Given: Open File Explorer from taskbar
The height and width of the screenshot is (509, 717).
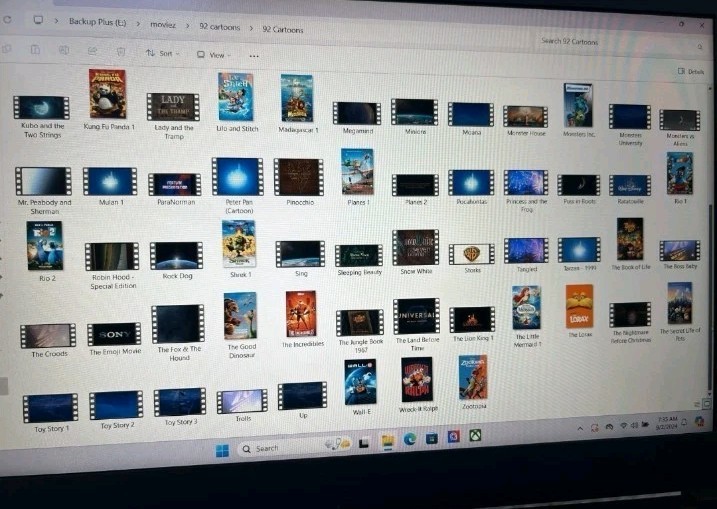Looking at the screenshot, I should point(387,441).
